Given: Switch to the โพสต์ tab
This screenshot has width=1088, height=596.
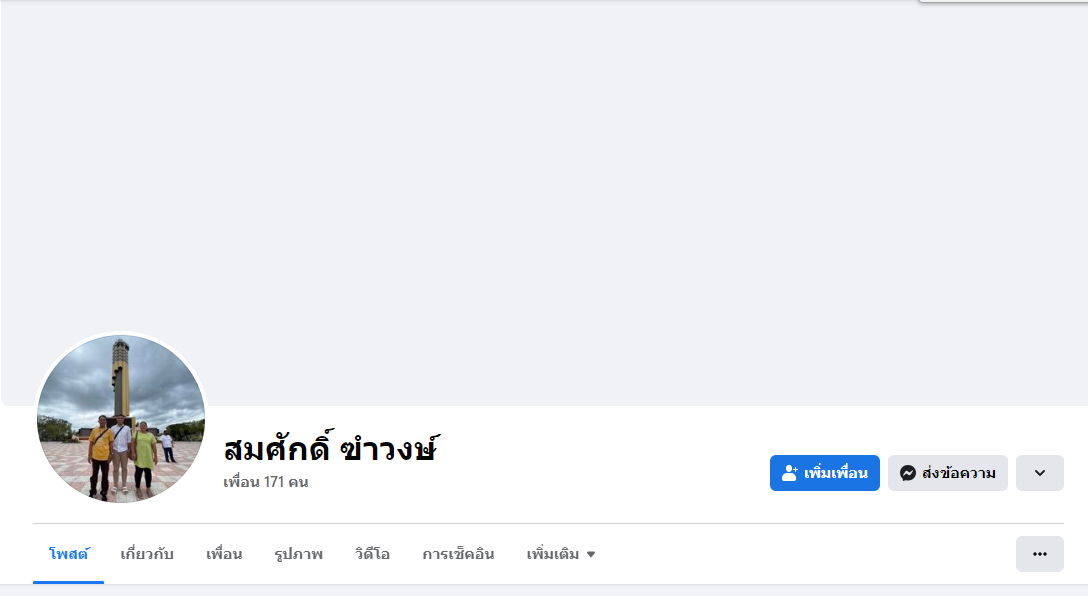Looking at the screenshot, I should pyautogui.click(x=68, y=554).
